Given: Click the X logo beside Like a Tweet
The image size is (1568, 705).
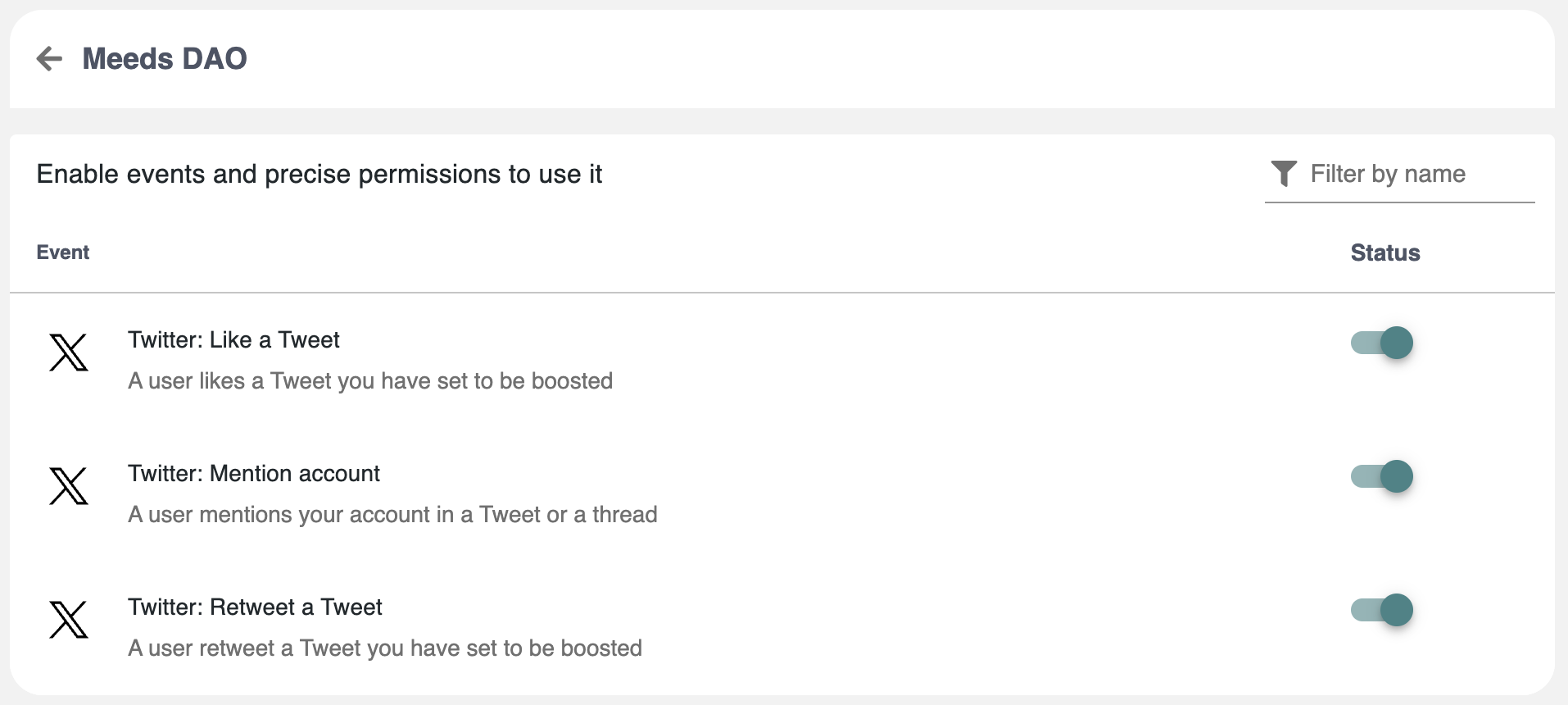Looking at the screenshot, I should (x=69, y=352).
